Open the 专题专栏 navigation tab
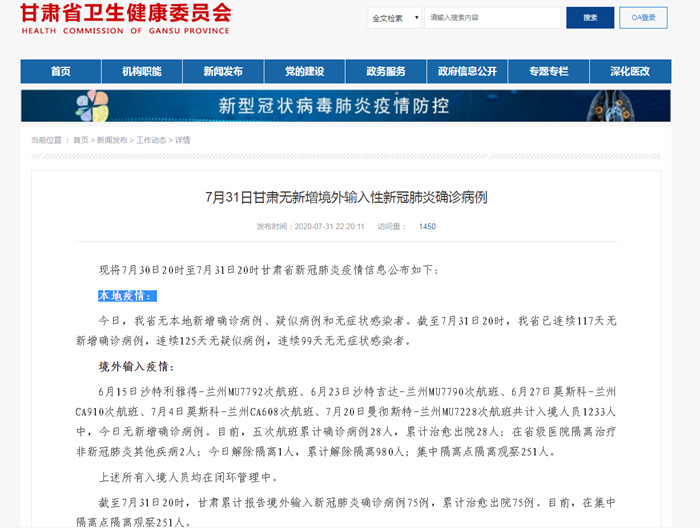The width and height of the screenshot is (700, 528). coord(549,71)
